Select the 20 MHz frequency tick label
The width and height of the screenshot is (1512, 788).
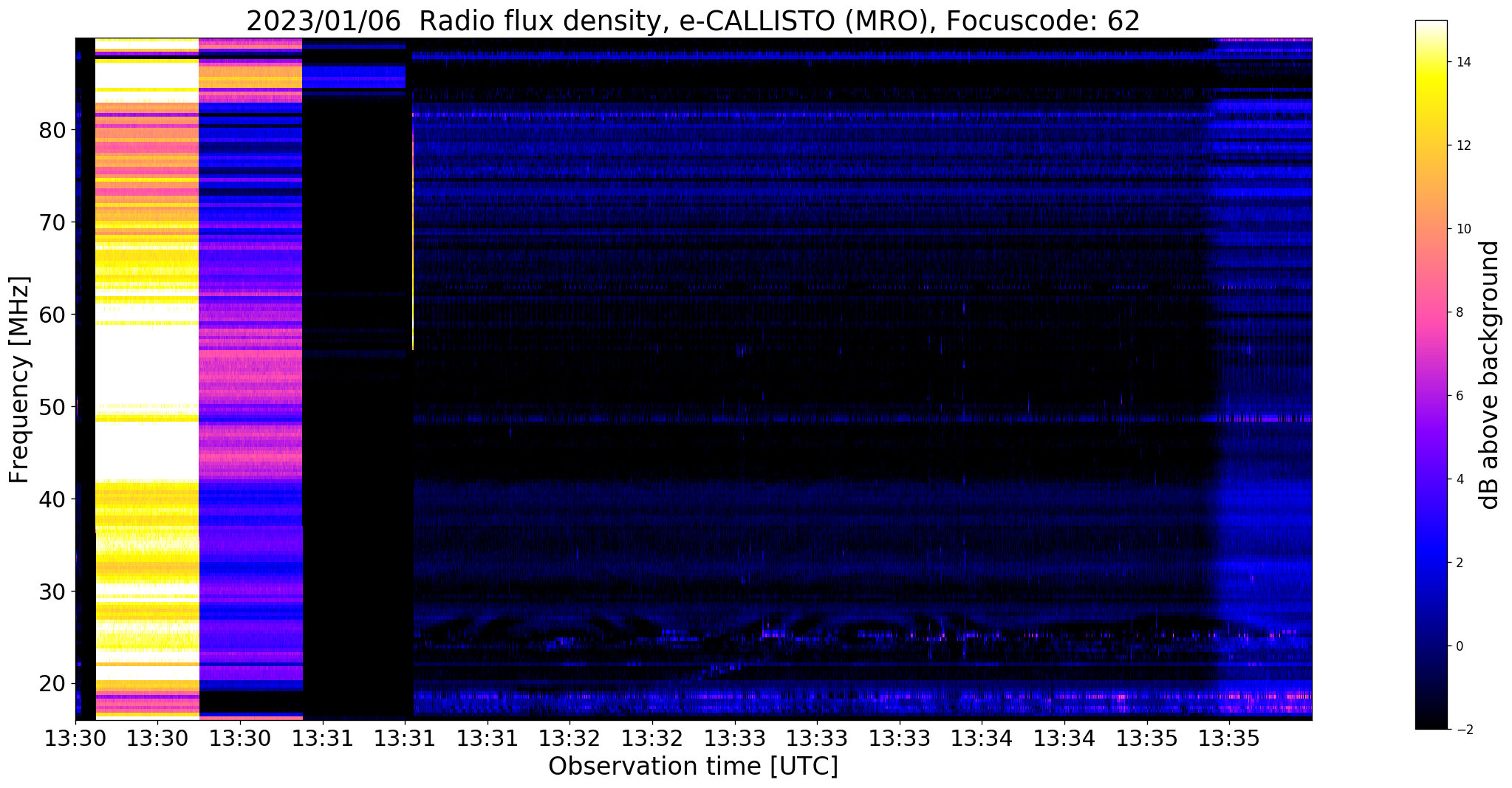click(x=52, y=684)
